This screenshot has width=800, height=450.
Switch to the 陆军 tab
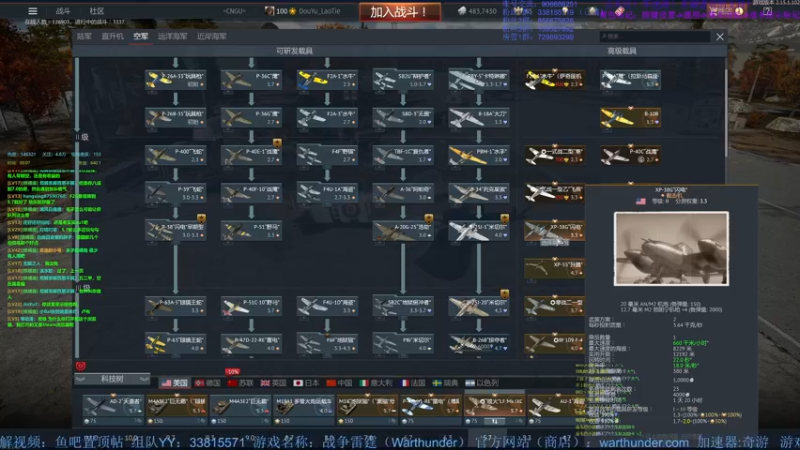[x=84, y=36]
